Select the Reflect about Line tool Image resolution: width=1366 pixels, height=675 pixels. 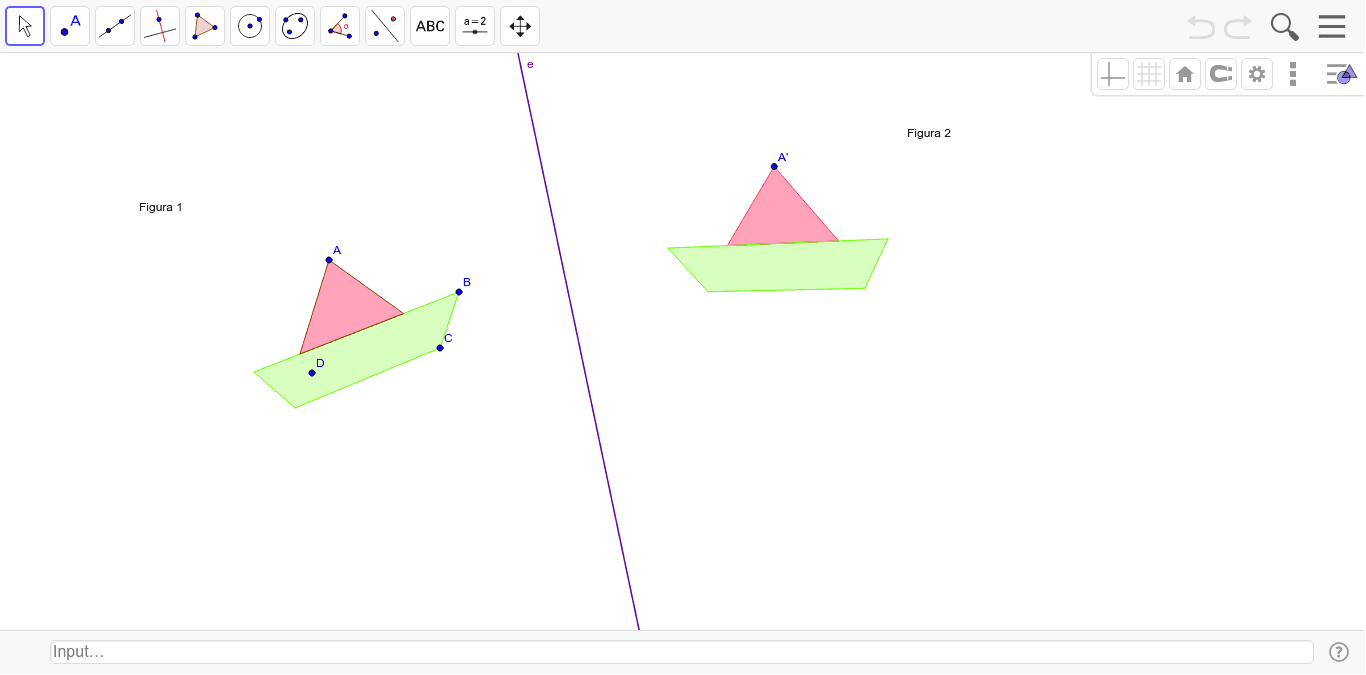point(385,26)
